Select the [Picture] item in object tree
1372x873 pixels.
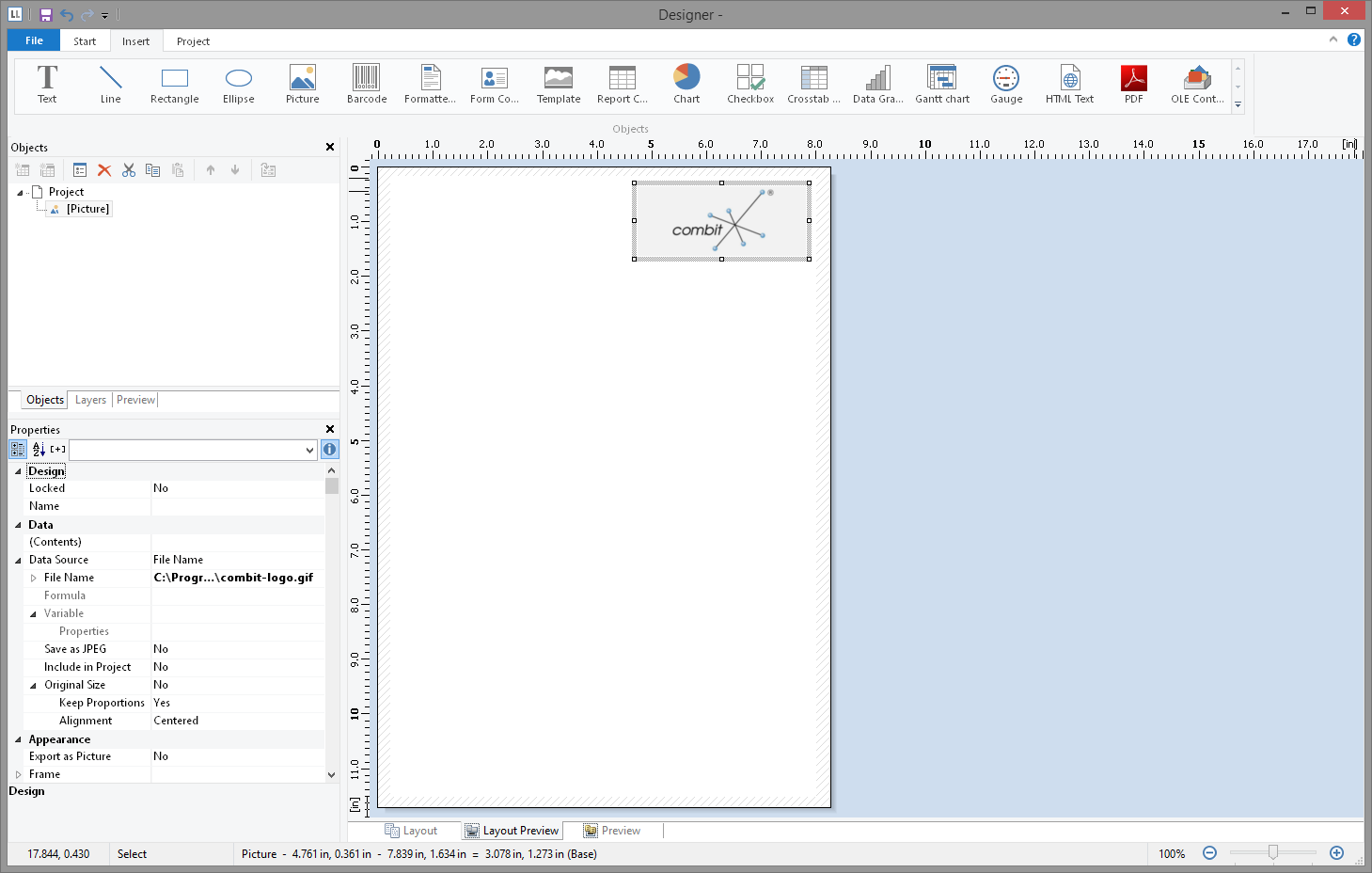[x=87, y=209]
